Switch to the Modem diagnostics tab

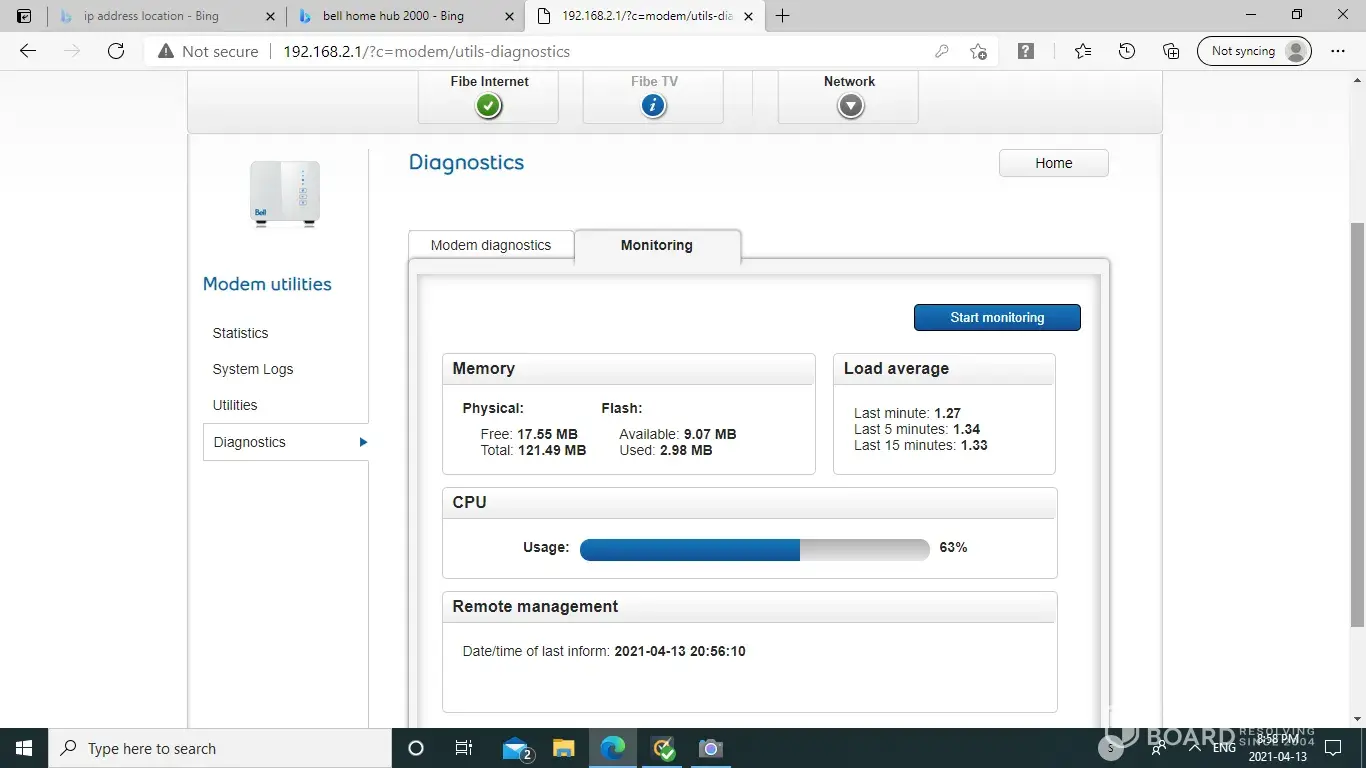coord(491,245)
